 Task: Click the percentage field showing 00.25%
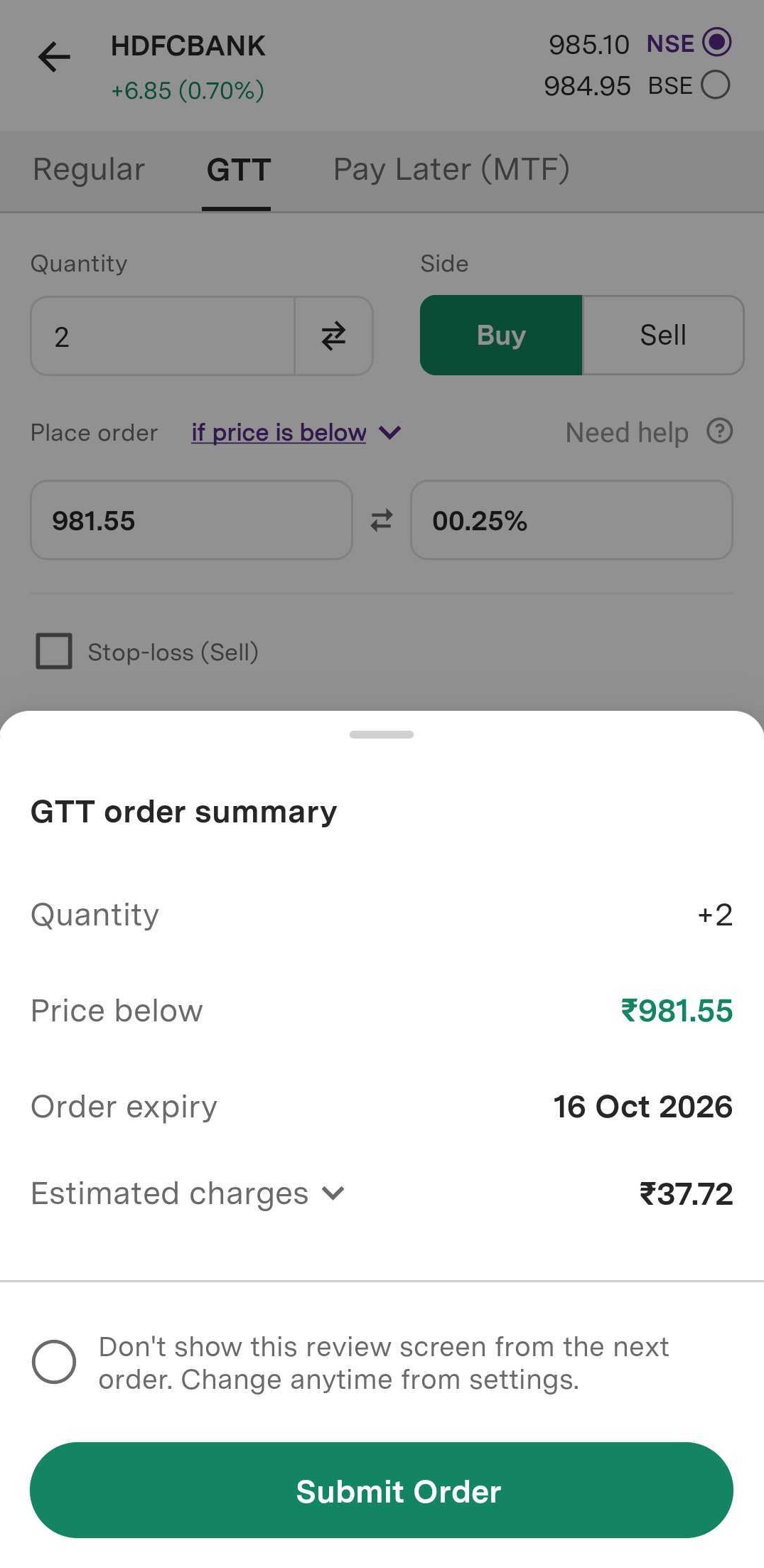pos(571,520)
